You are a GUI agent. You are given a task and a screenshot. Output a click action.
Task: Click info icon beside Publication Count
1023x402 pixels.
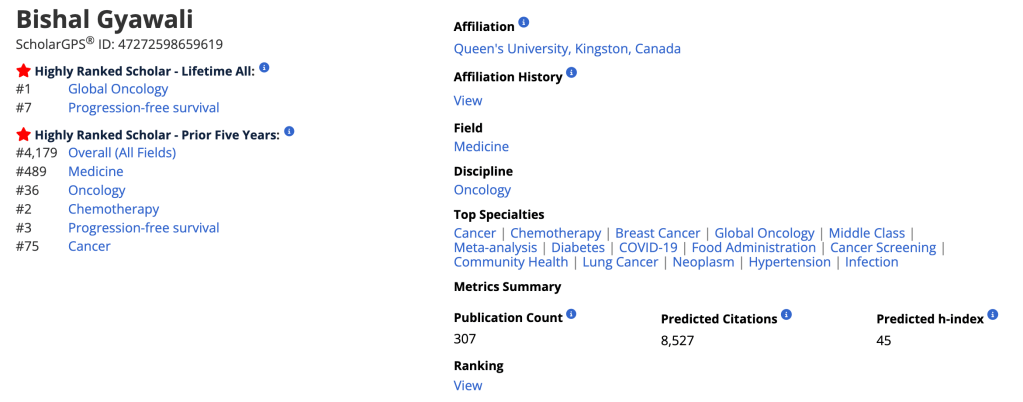[x=572, y=314]
